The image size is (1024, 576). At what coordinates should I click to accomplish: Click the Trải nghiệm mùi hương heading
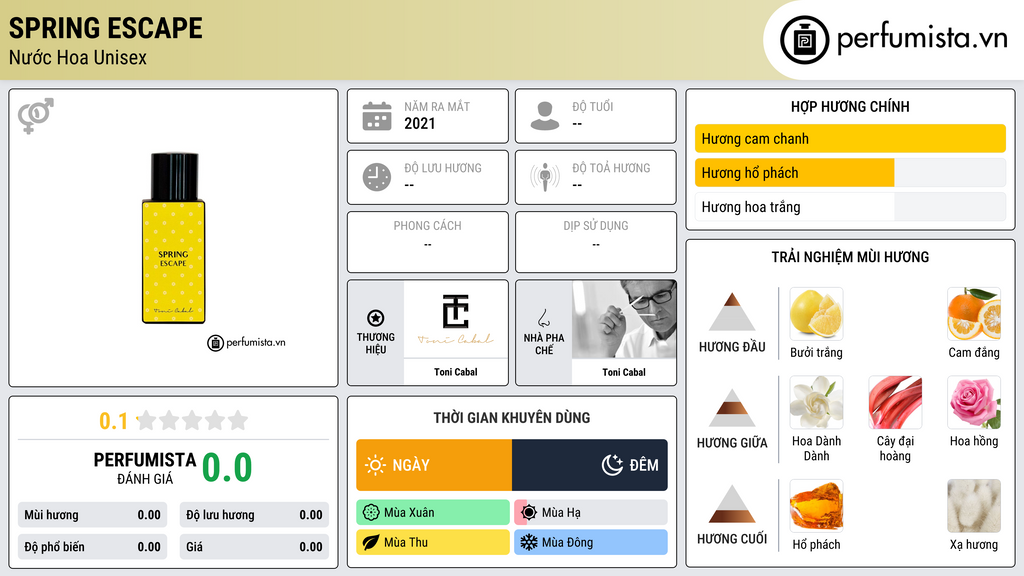pos(850,257)
